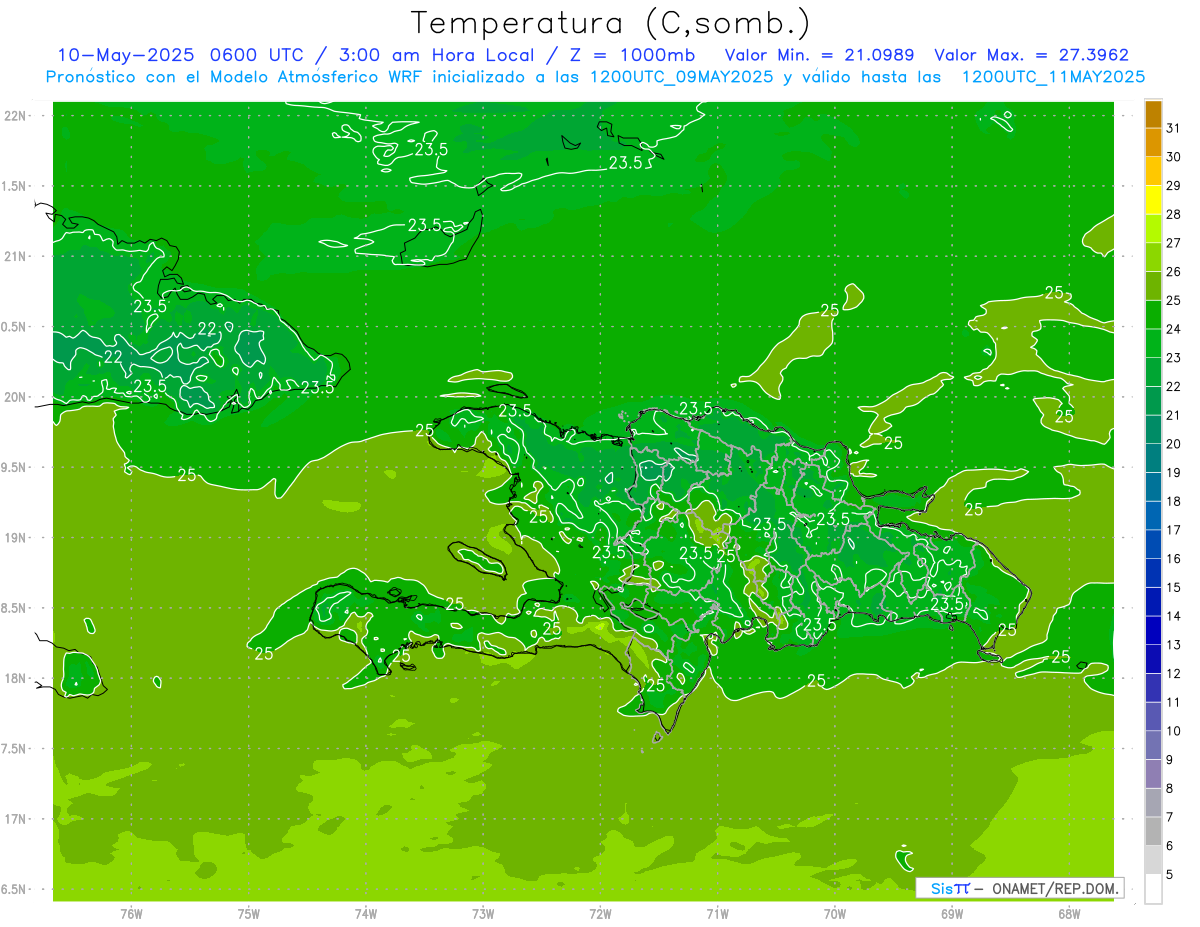The height and width of the screenshot is (927, 1200).
Task: Click the 'Temperatura (C,somb.)' chart title
Action: [611, 24]
